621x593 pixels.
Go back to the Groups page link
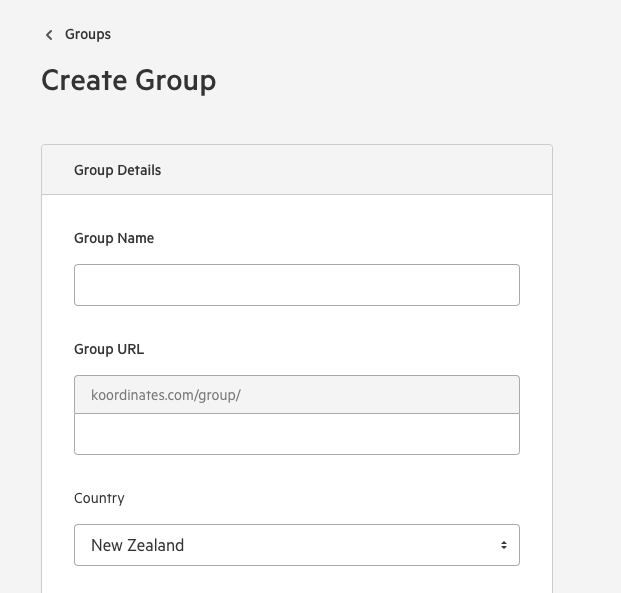(x=78, y=34)
